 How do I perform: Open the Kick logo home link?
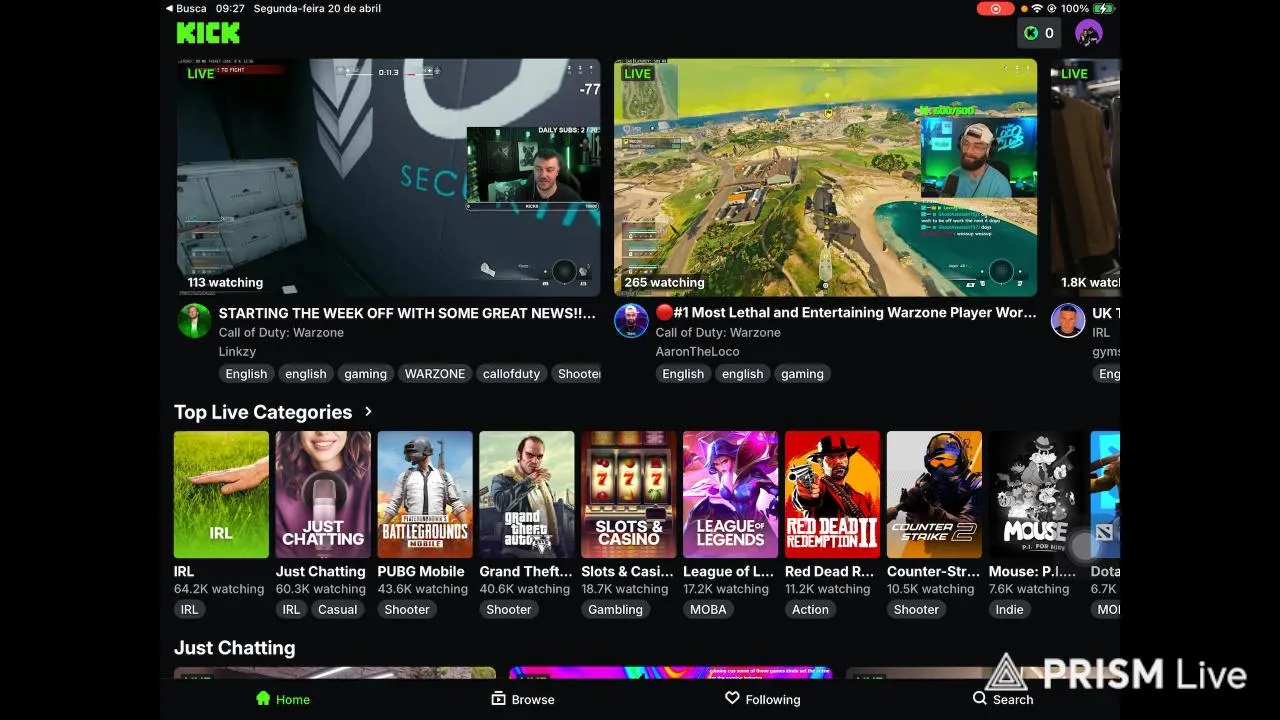tap(208, 33)
